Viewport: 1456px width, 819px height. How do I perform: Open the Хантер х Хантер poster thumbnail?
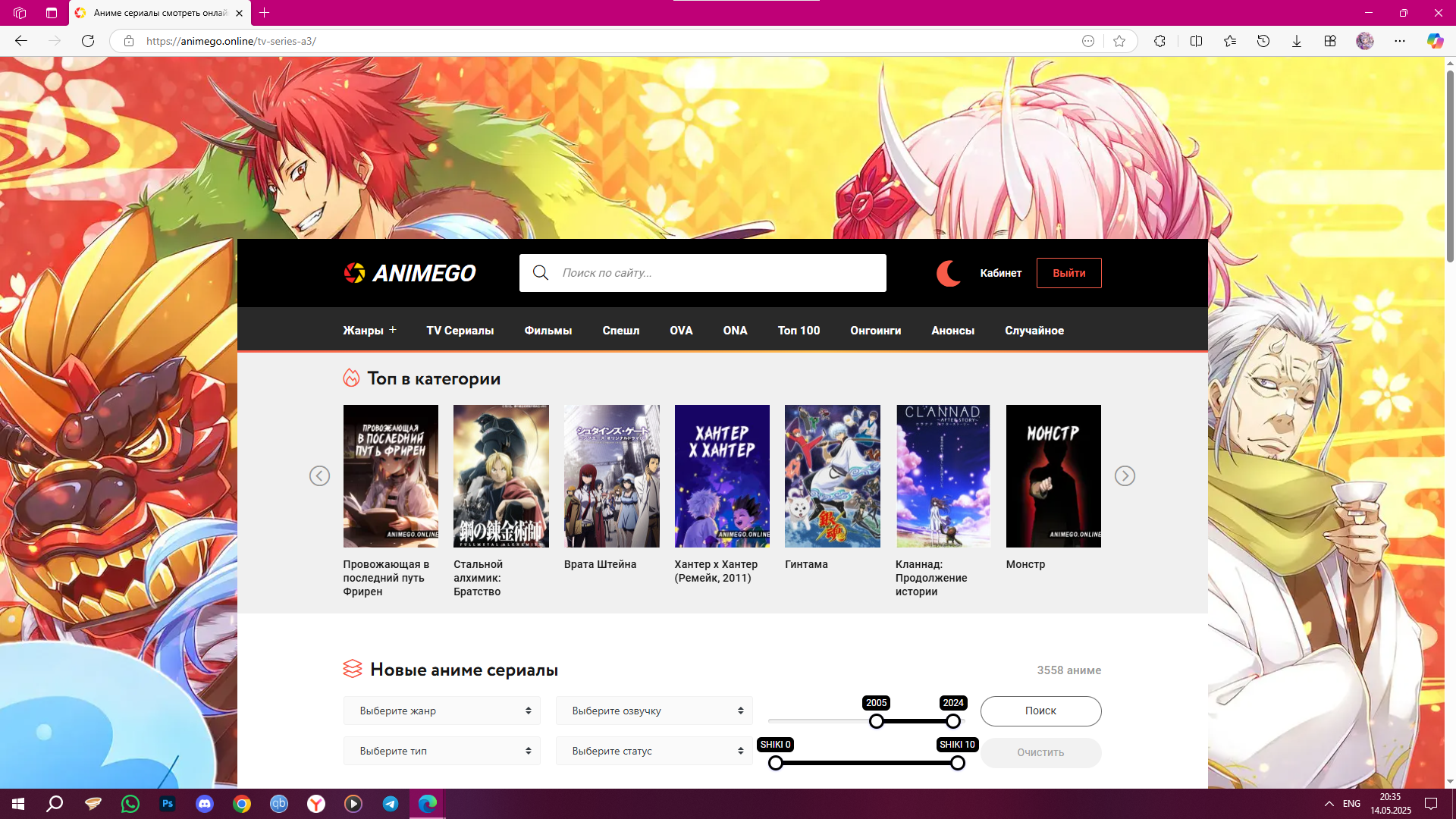[722, 476]
